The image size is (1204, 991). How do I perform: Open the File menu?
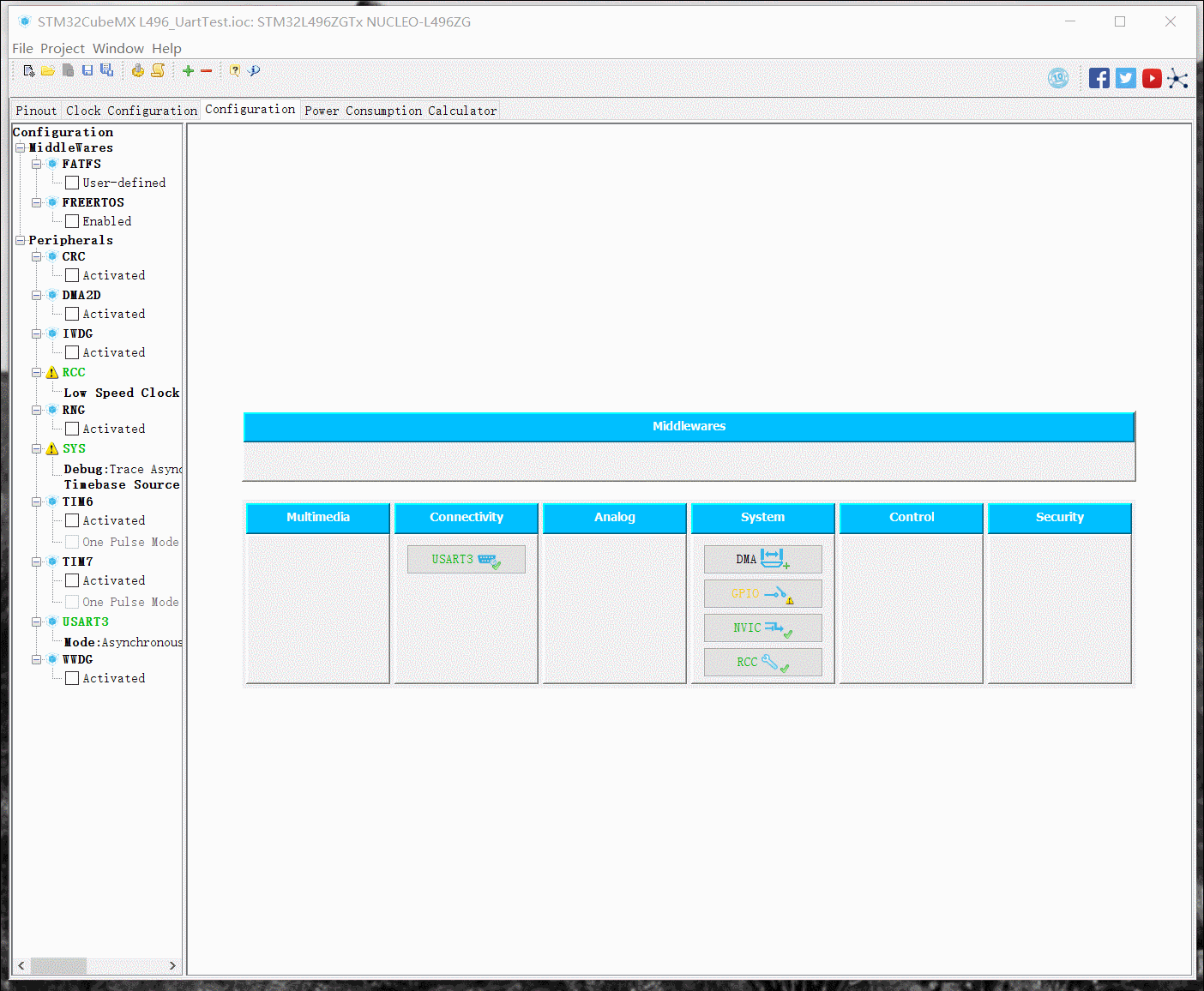point(22,49)
